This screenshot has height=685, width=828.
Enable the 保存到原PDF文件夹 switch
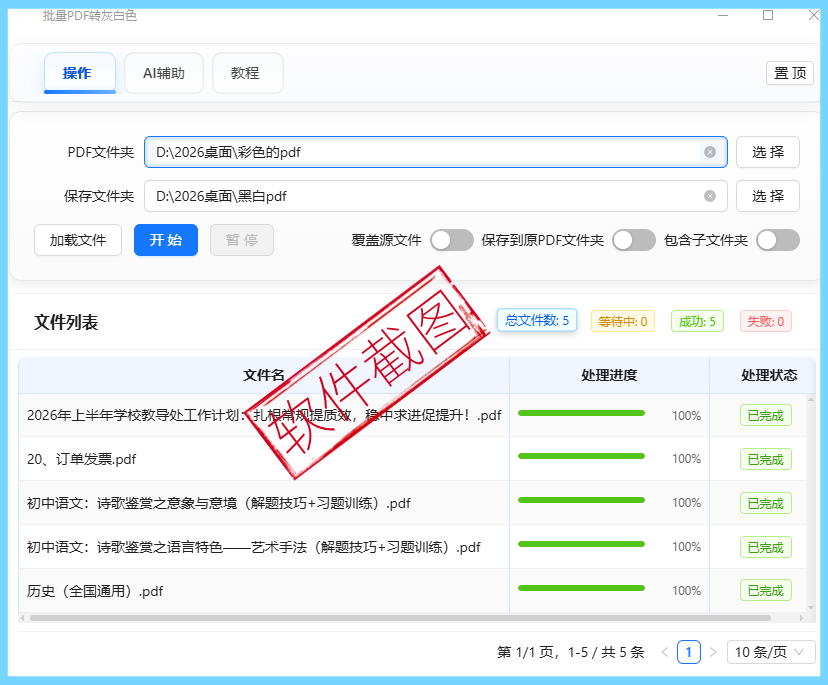pyautogui.click(x=634, y=240)
